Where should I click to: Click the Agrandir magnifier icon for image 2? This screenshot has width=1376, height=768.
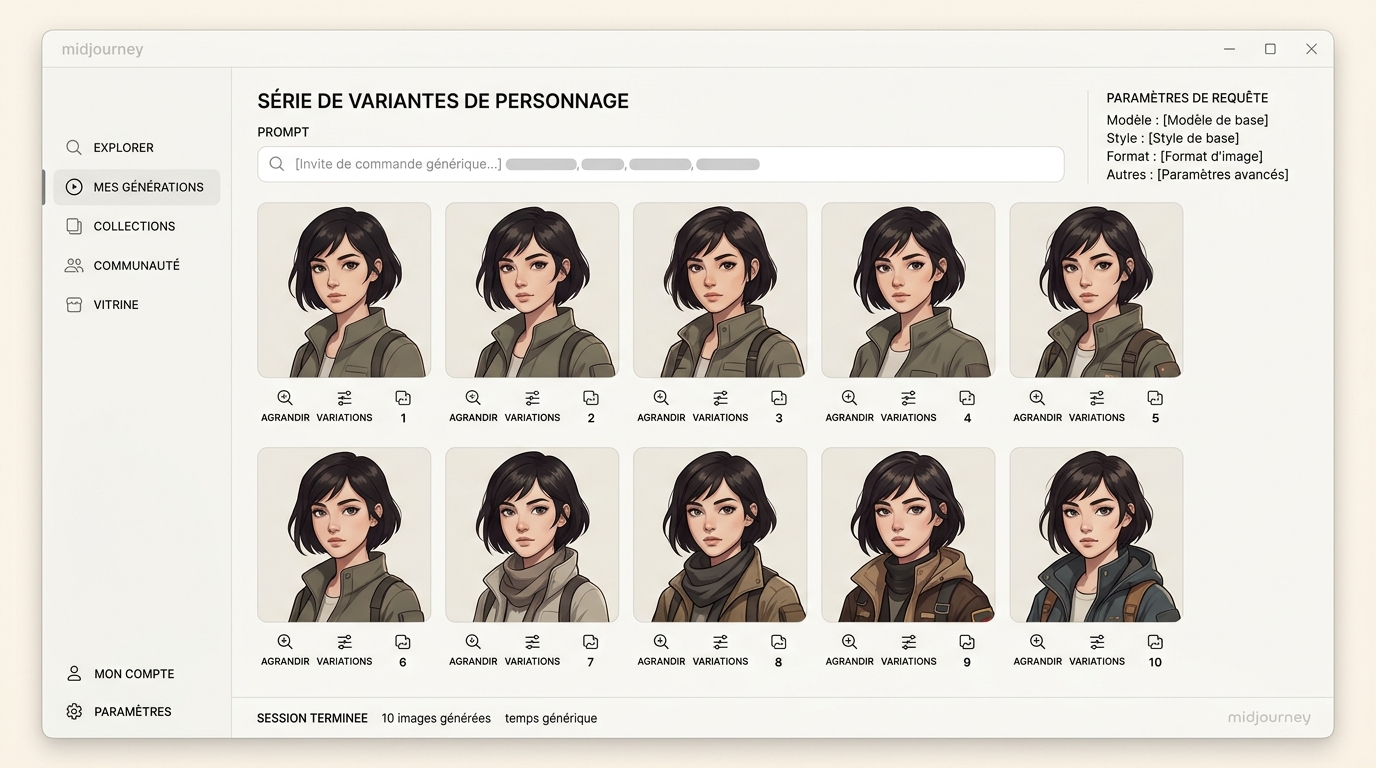[x=473, y=398]
